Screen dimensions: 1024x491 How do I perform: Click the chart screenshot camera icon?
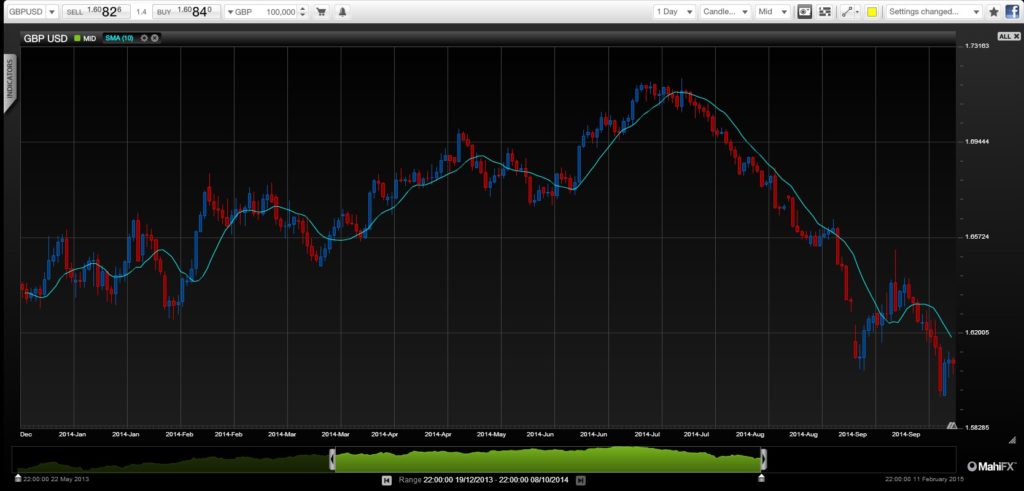(x=804, y=12)
